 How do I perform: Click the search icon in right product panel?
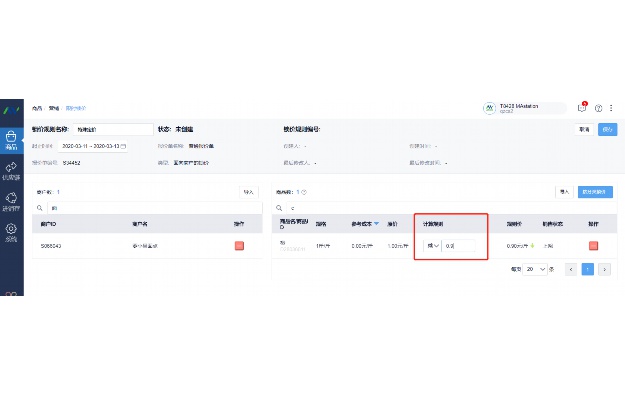pos(279,208)
